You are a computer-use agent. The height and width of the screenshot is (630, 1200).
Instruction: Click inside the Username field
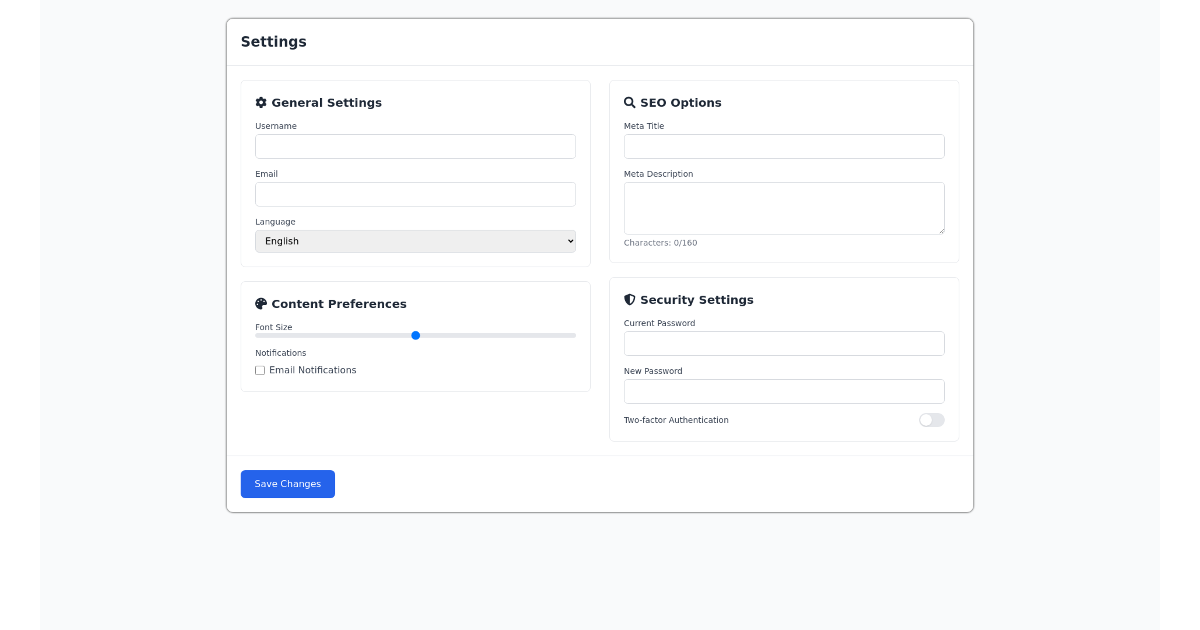(415, 146)
